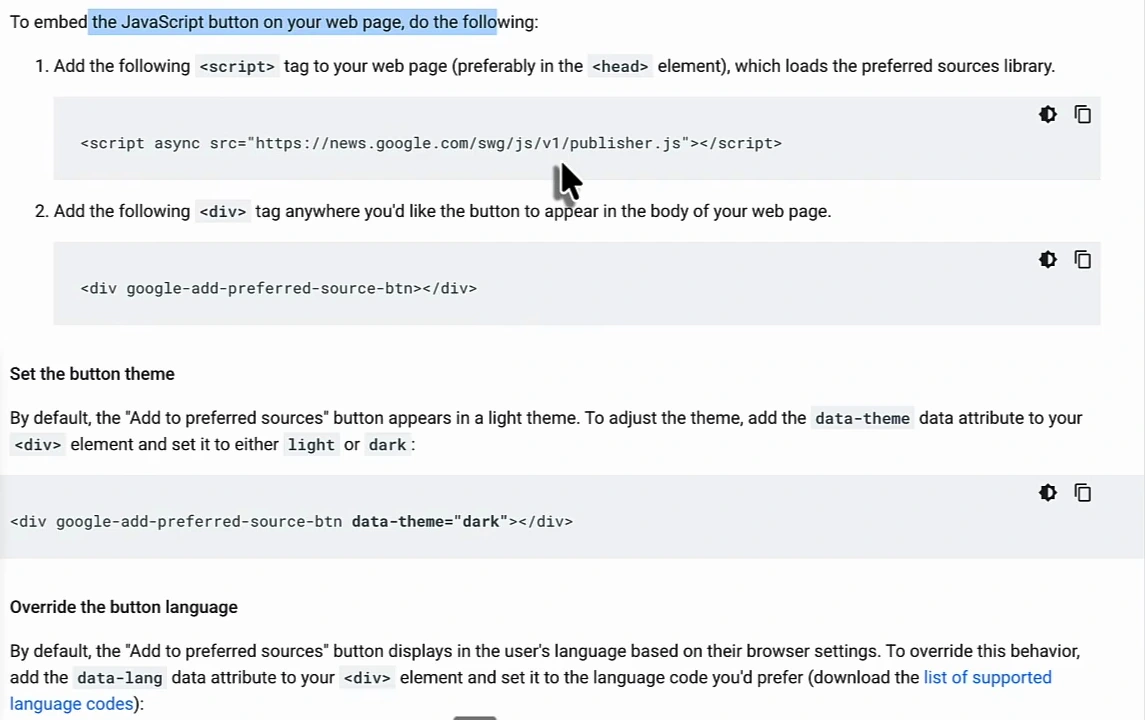Click the script async src code line

click(431, 143)
